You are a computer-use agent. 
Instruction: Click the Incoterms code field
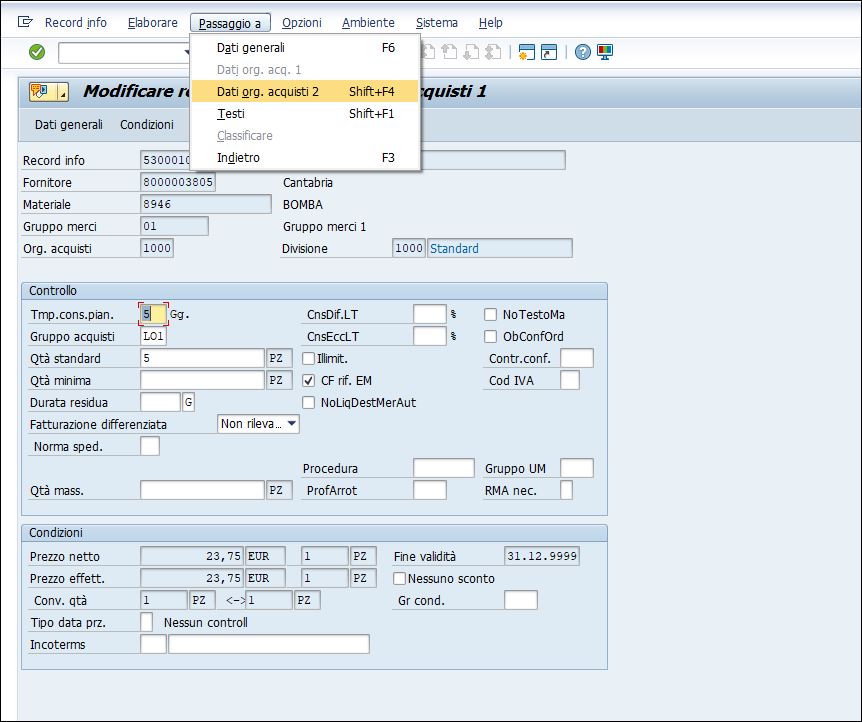pyautogui.click(x=153, y=644)
